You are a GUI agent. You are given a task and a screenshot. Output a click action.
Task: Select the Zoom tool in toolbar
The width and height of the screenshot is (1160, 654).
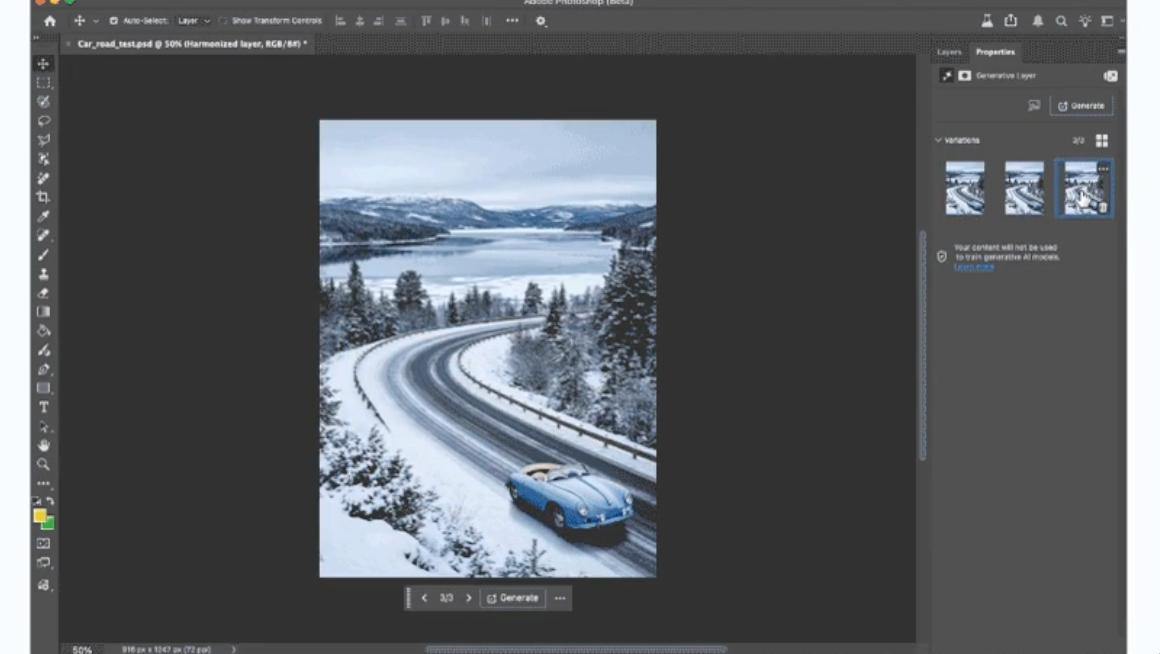pos(43,464)
